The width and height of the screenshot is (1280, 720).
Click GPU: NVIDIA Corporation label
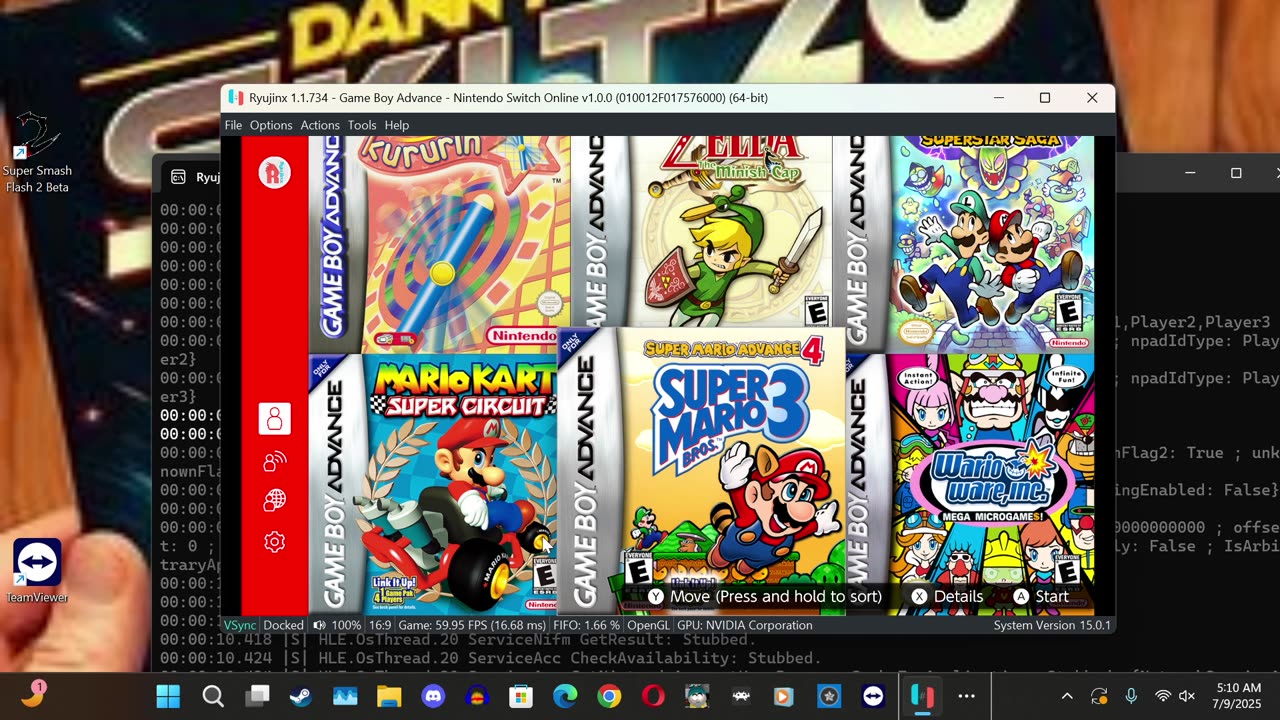pyautogui.click(x=745, y=625)
